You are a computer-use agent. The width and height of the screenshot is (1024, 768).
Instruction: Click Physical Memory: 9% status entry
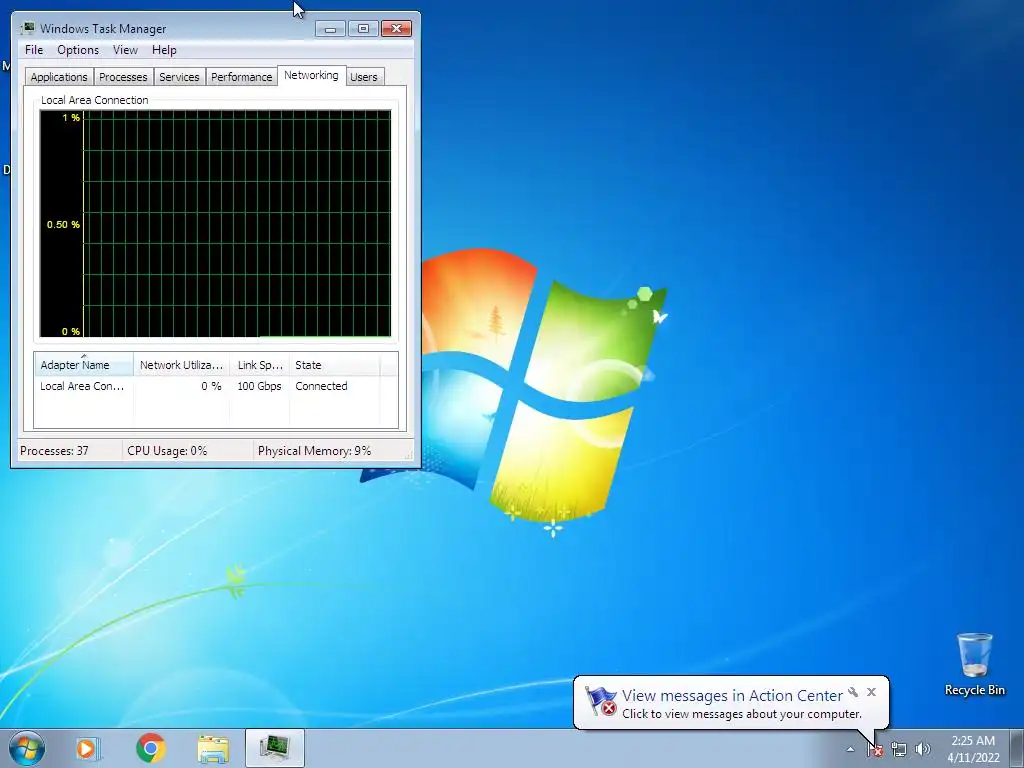(x=314, y=451)
